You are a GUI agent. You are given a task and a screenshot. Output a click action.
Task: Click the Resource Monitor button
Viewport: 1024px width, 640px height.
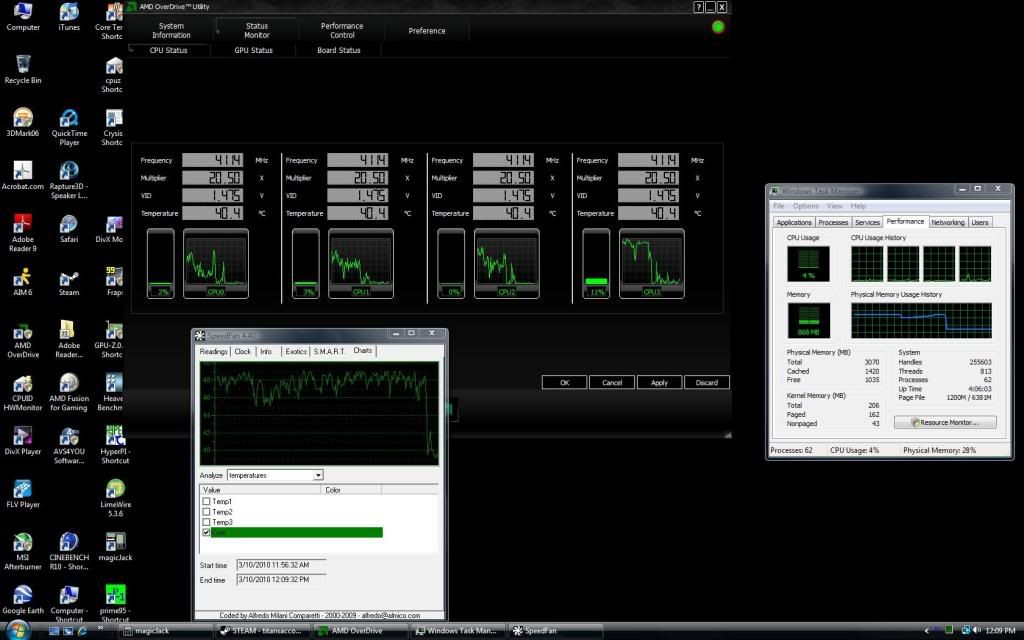click(944, 423)
